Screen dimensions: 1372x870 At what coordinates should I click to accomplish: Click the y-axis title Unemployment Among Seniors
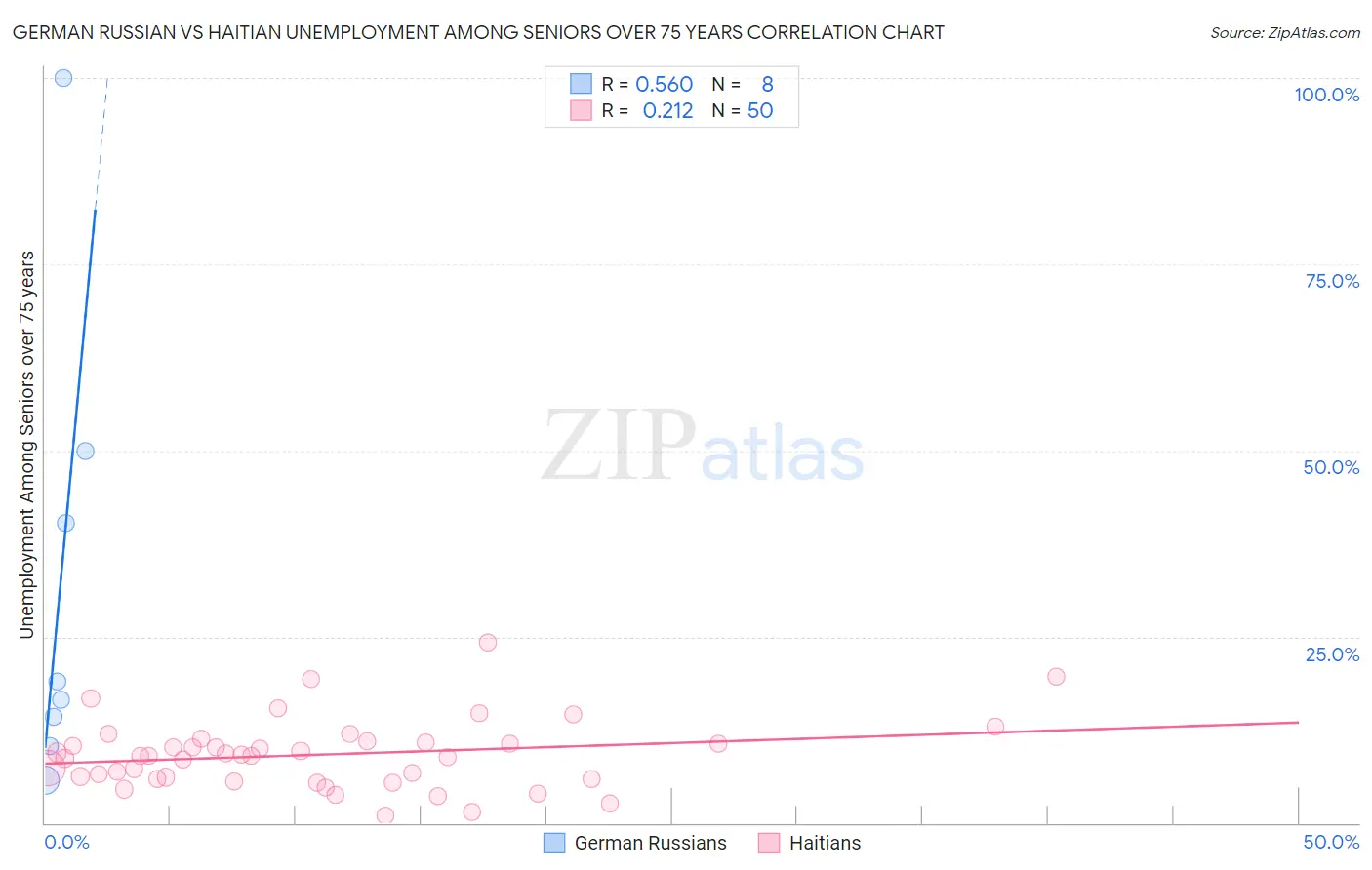pos(26,445)
